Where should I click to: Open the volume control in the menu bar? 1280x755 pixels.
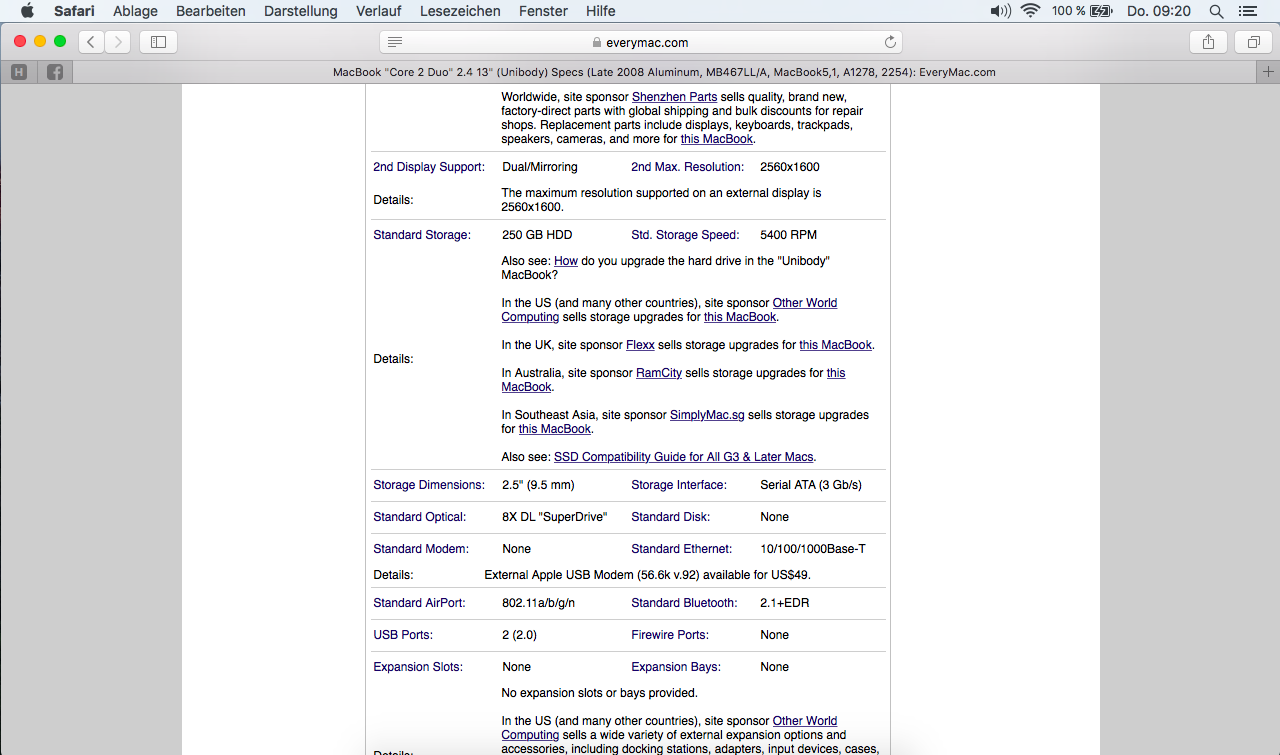[x=1000, y=11]
